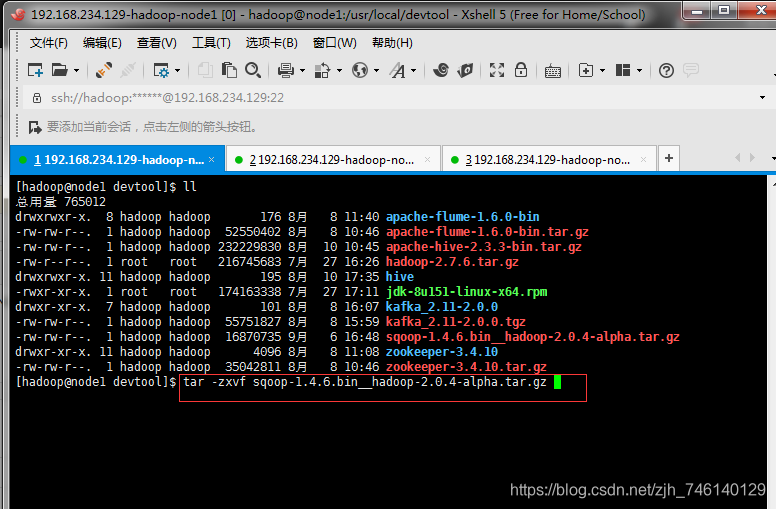Toggle full screen mode icon
Screen dimensions: 776x509
497,70
